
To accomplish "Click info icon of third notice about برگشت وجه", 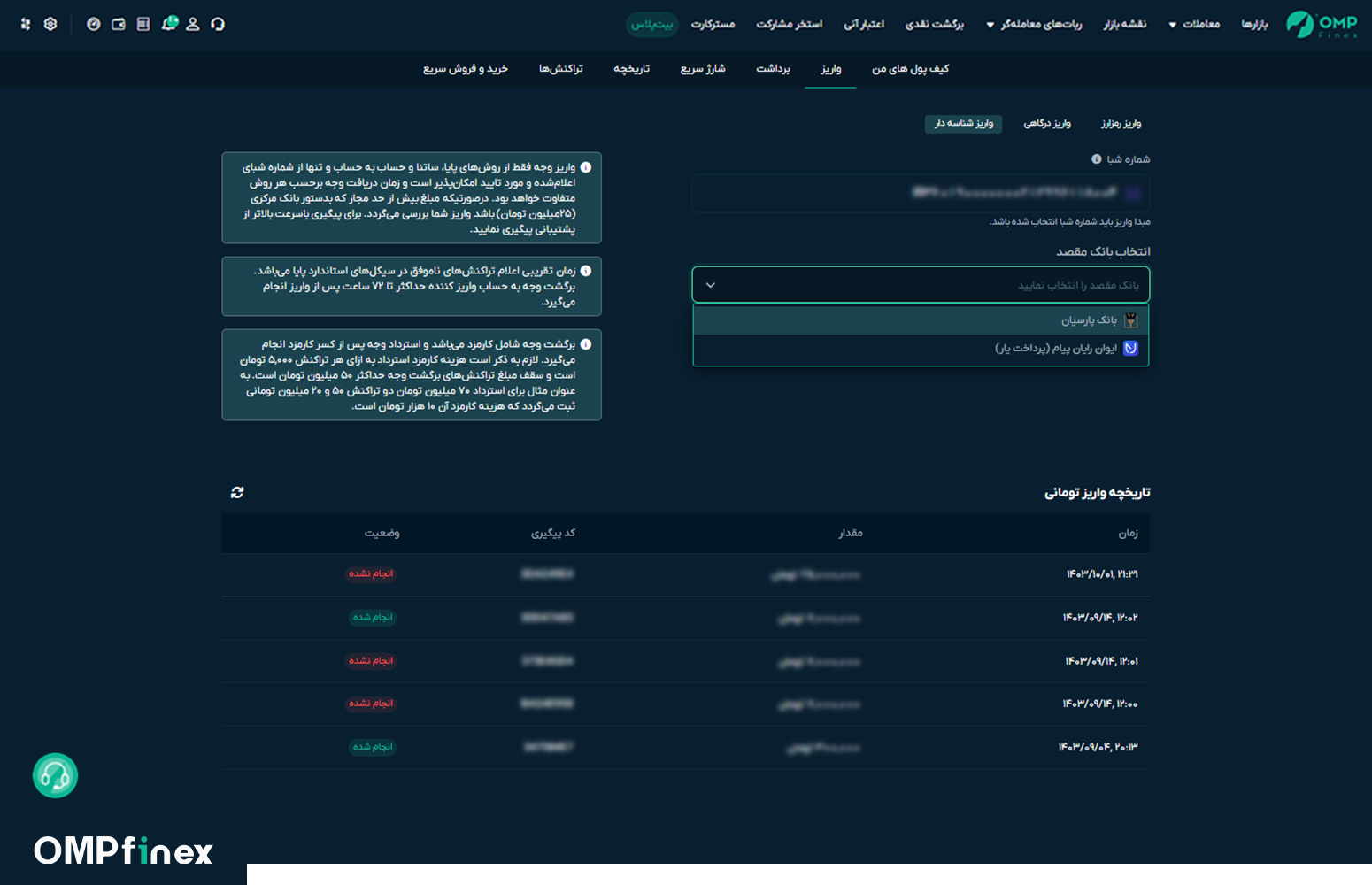I will (586, 344).
